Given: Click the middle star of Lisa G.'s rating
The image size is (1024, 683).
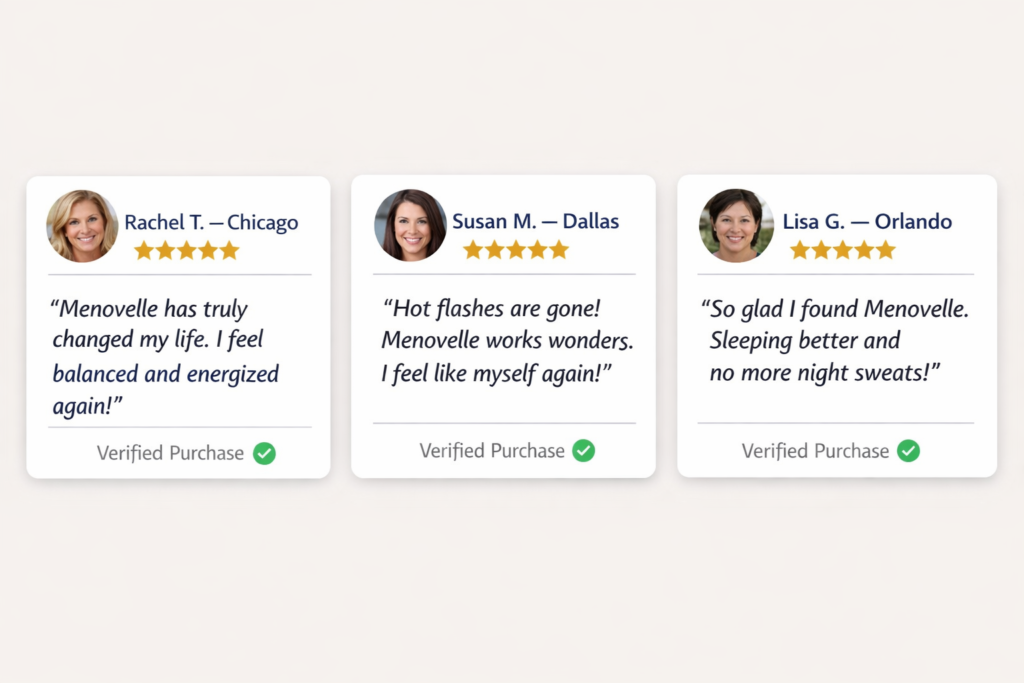Looking at the screenshot, I should [x=843, y=249].
